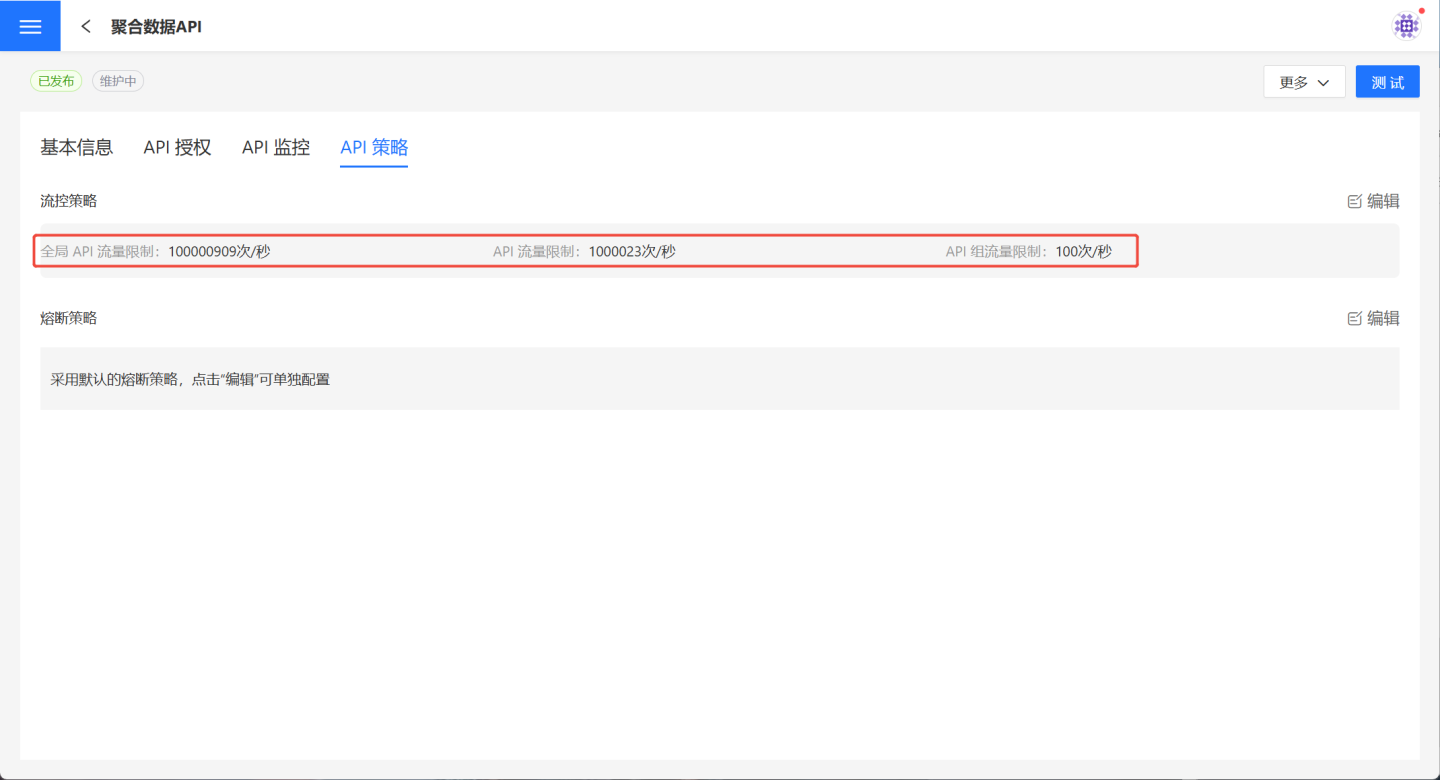The height and width of the screenshot is (780, 1440).
Task: Click the 维护中 status tag
Action: (x=118, y=81)
